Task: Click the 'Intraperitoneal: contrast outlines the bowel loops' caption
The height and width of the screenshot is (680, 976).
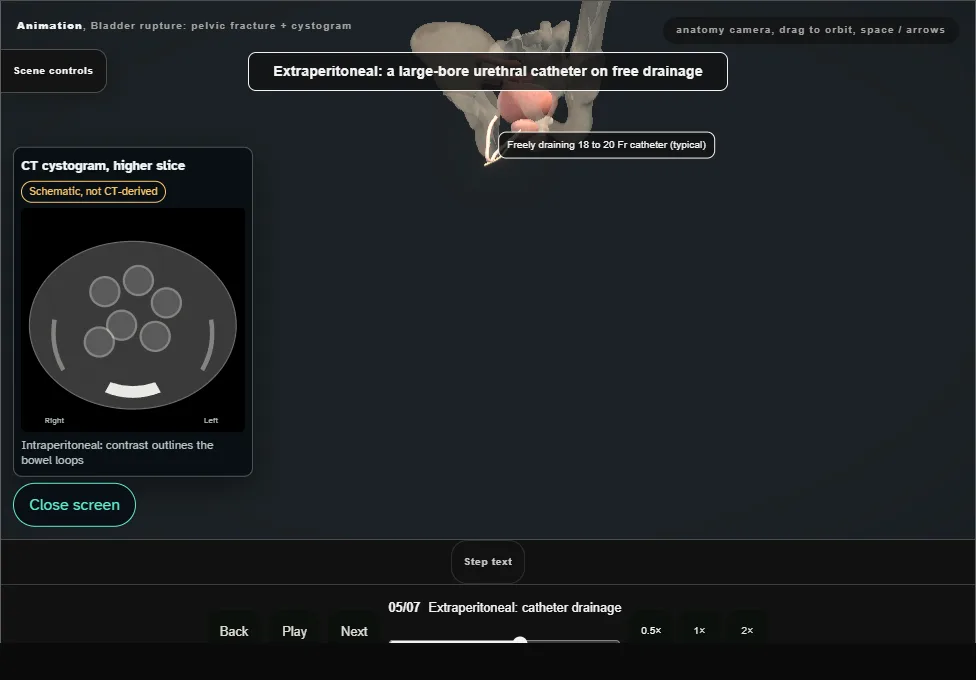Action: click(x=118, y=453)
